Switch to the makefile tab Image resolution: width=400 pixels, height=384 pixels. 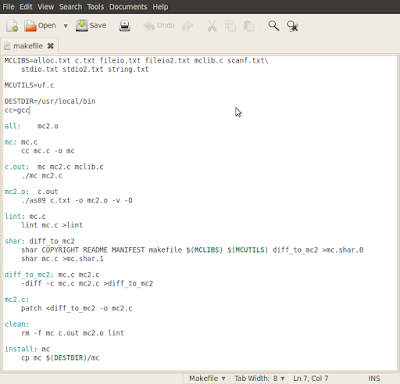[x=28, y=46]
